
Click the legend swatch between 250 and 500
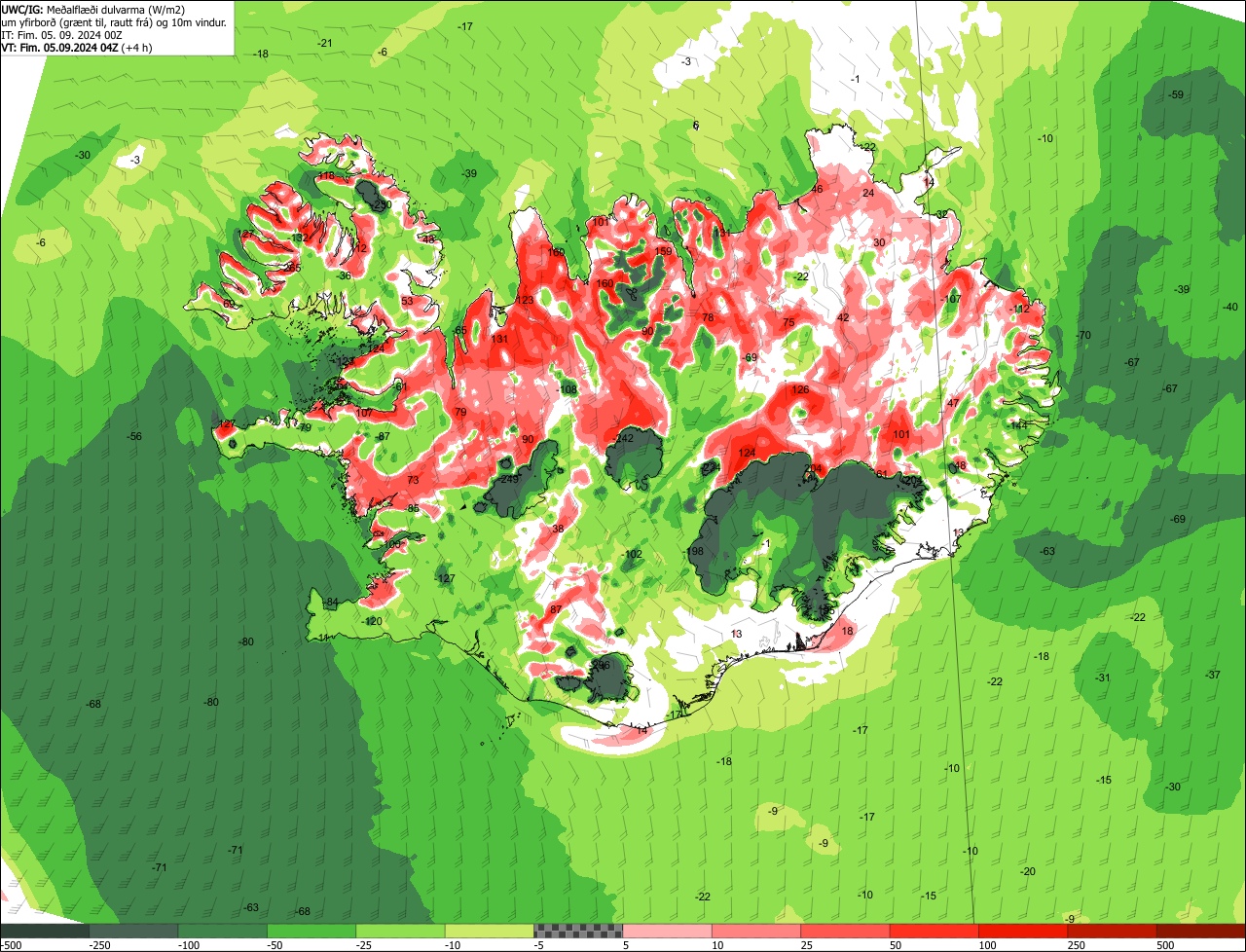[x=1112, y=931]
